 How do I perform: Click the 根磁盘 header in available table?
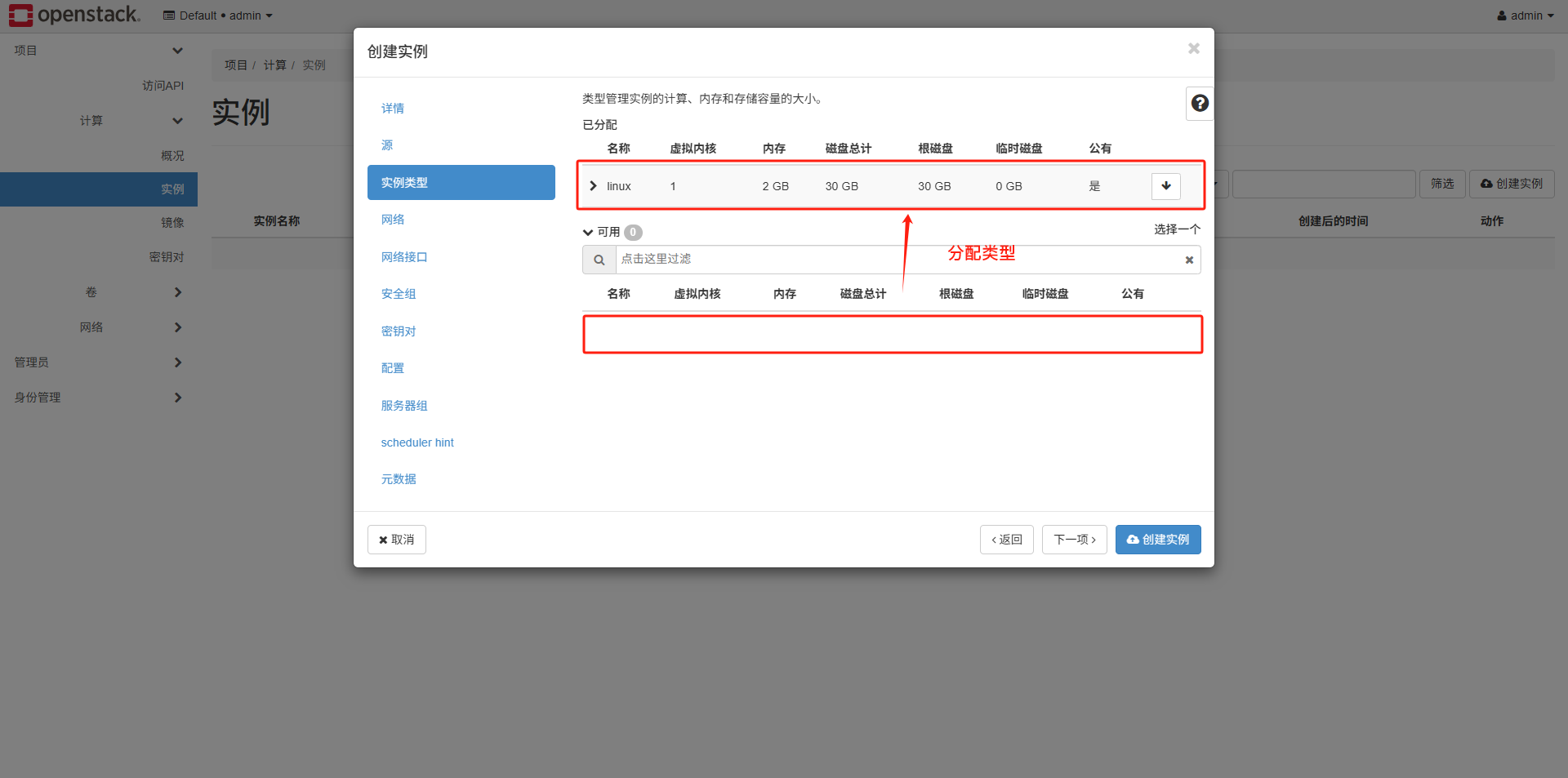tap(956, 294)
